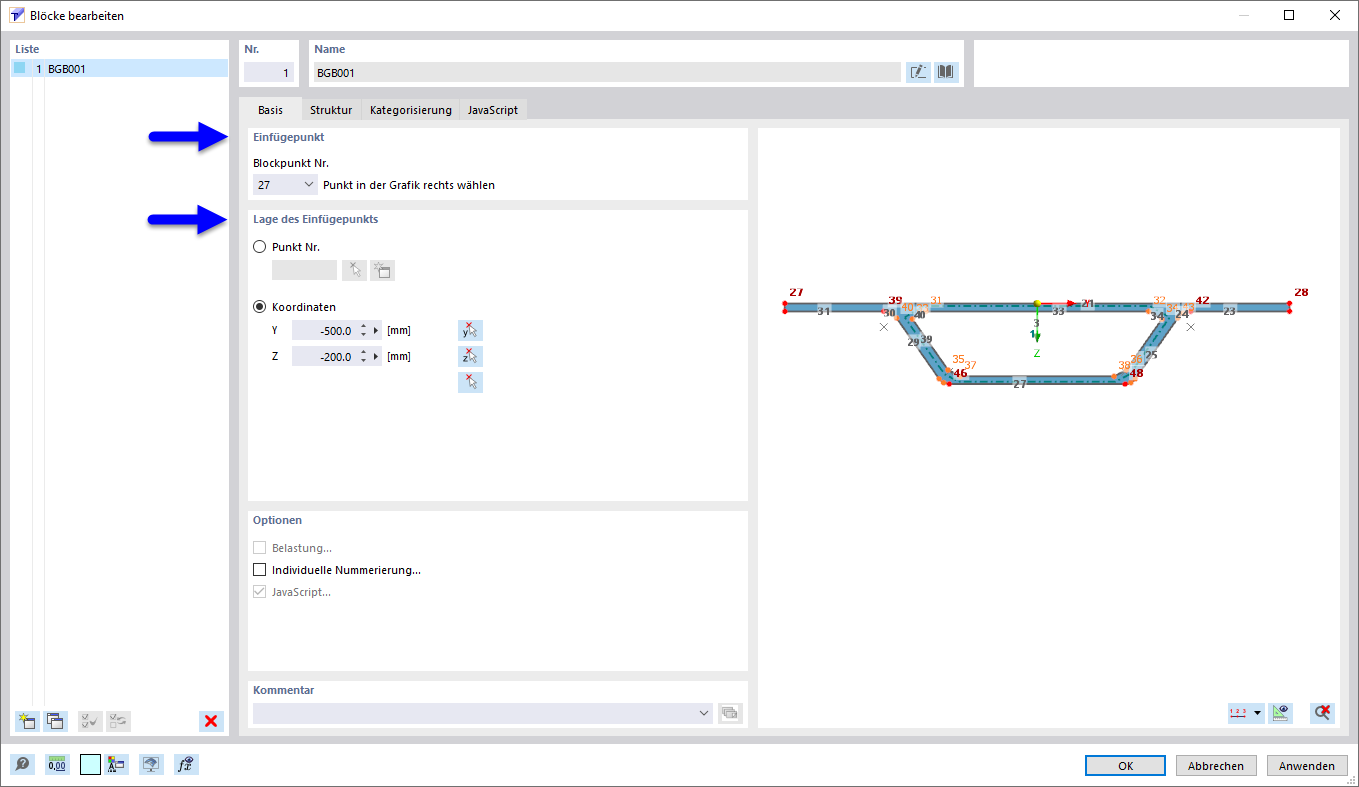Toggle the display properties eye-ruler icon
1359x787 pixels.
tap(1281, 713)
